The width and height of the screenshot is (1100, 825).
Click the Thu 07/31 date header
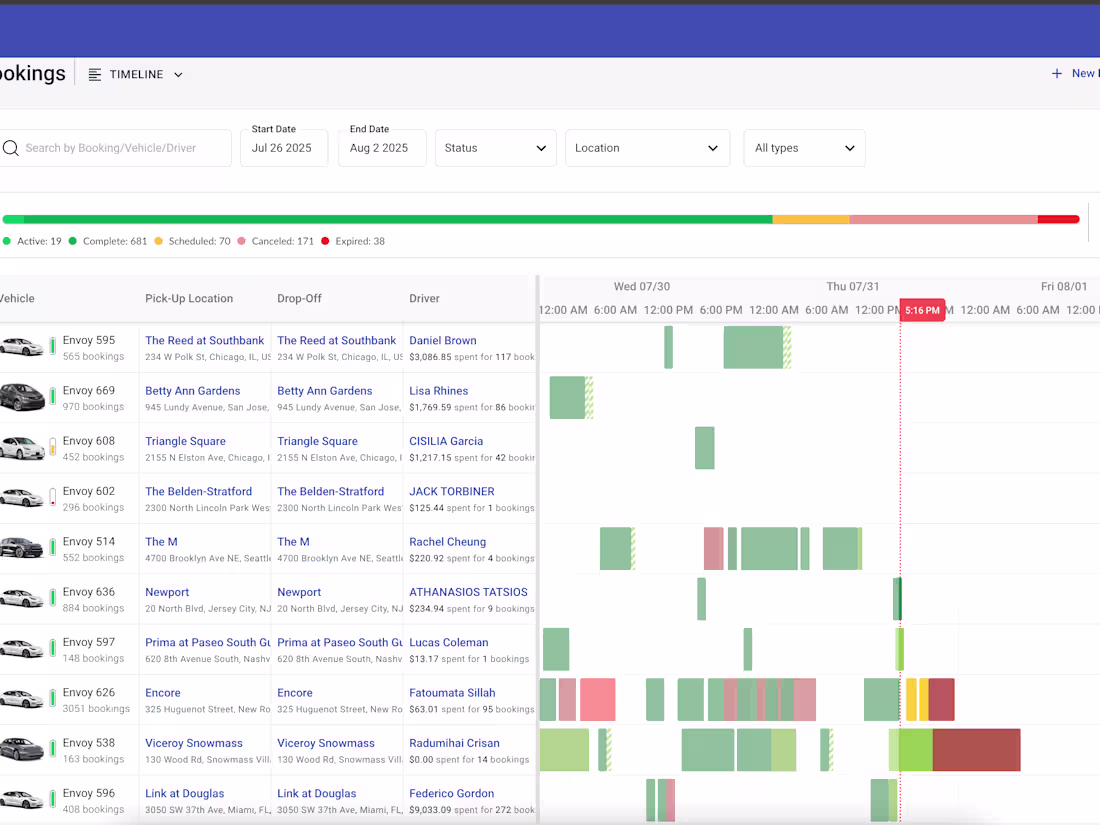pos(852,286)
